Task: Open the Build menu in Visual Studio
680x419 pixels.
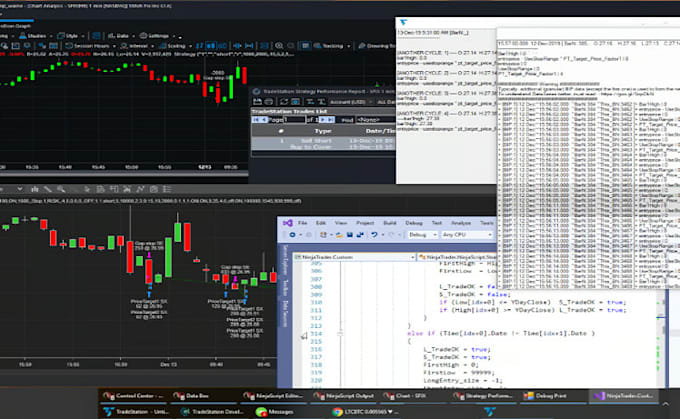Action: click(388, 222)
